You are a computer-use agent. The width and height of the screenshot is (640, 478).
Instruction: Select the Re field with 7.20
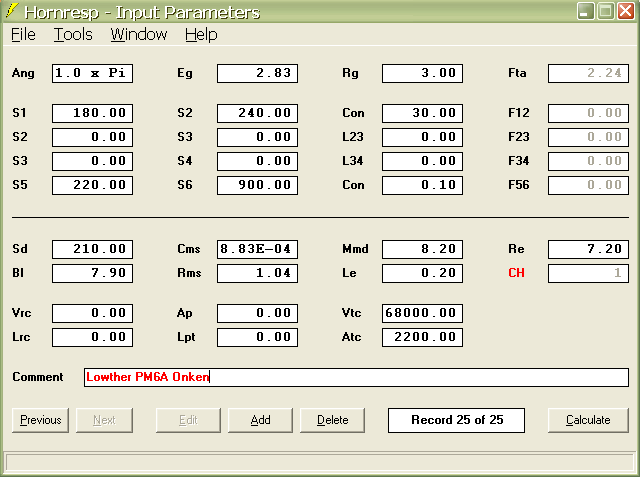tap(588, 249)
